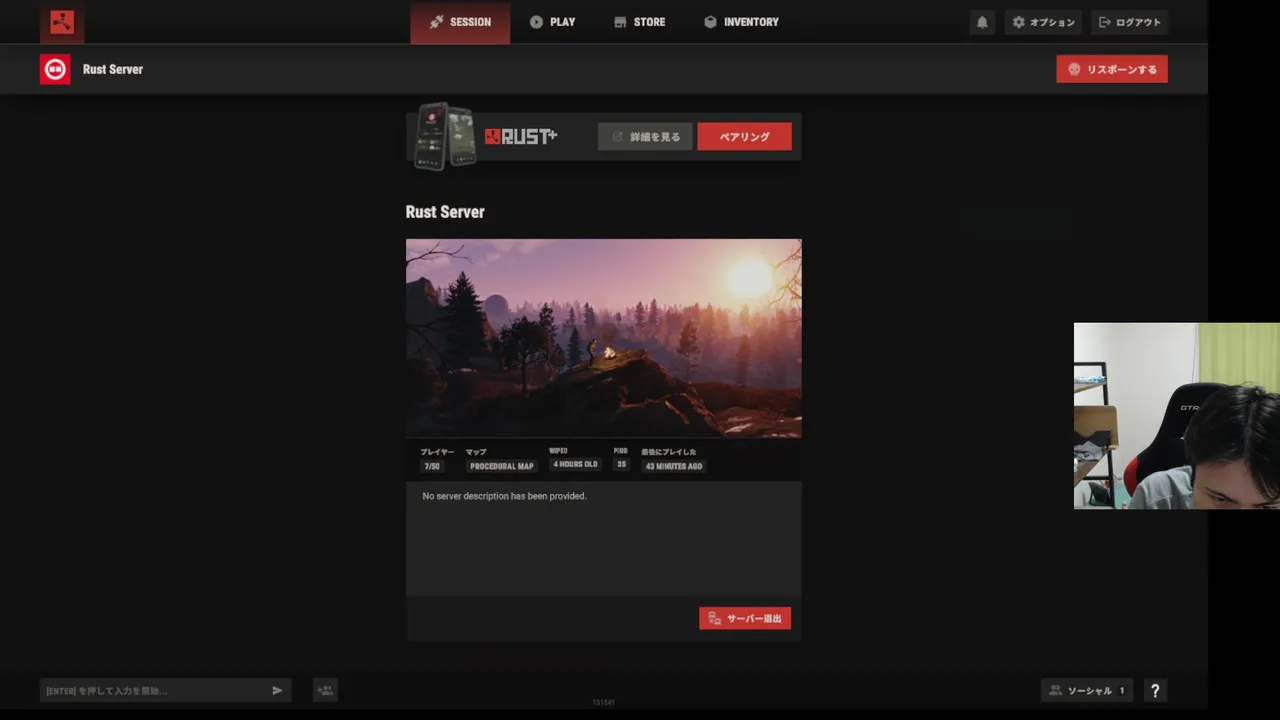Click the サーバー退出 button
1280x720 pixels.
point(745,618)
